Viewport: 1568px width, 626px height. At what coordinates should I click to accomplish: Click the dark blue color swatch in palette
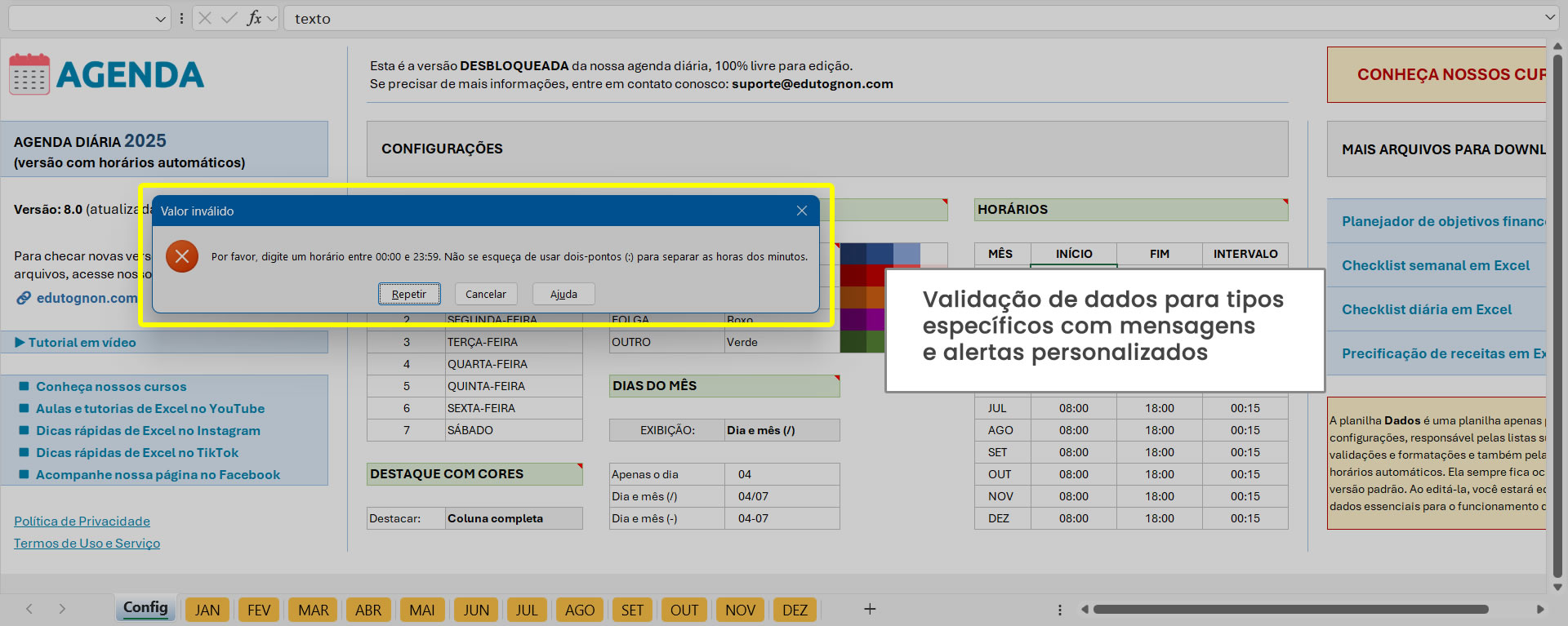click(853, 254)
